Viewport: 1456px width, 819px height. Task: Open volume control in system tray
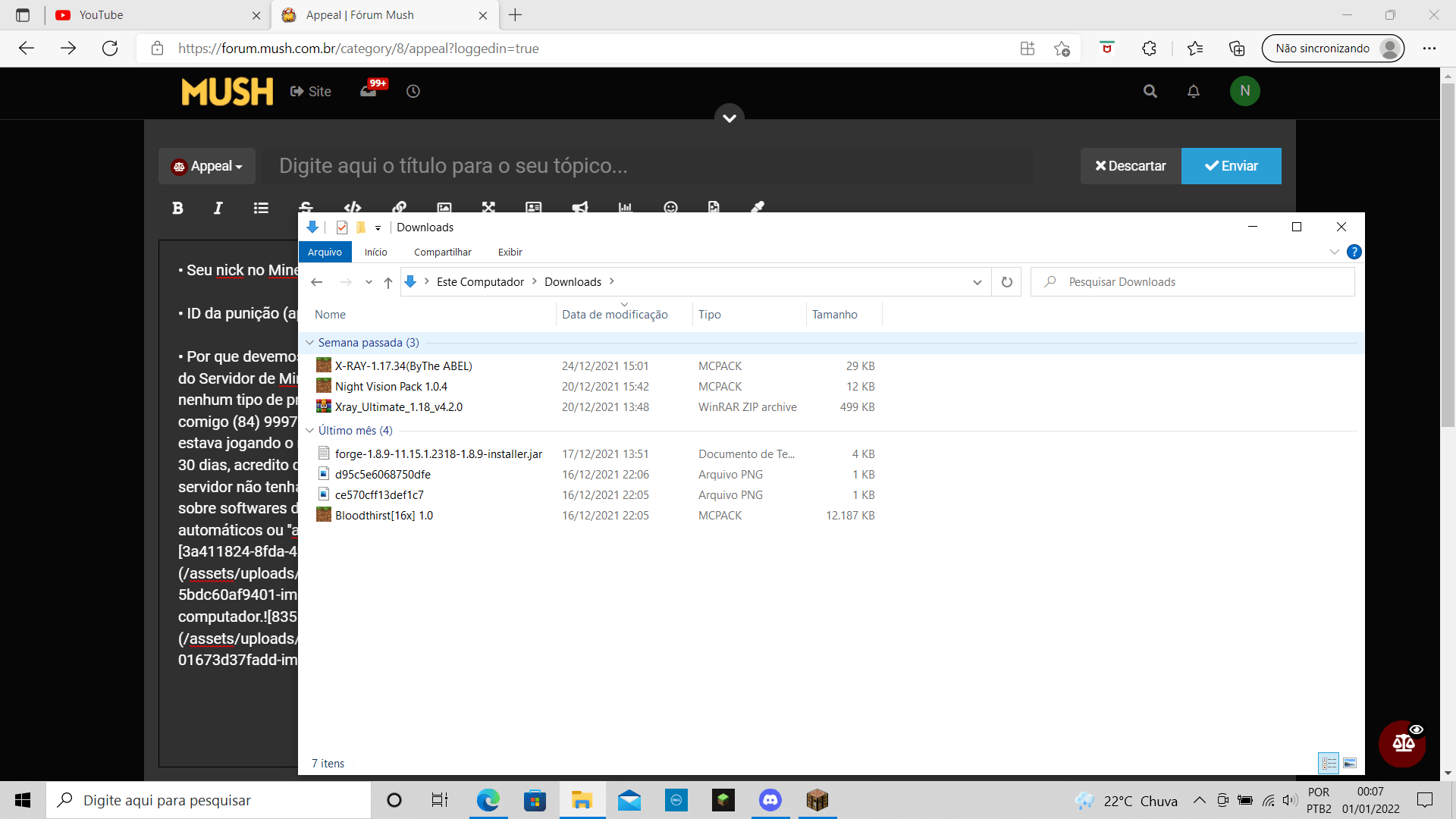1290,800
